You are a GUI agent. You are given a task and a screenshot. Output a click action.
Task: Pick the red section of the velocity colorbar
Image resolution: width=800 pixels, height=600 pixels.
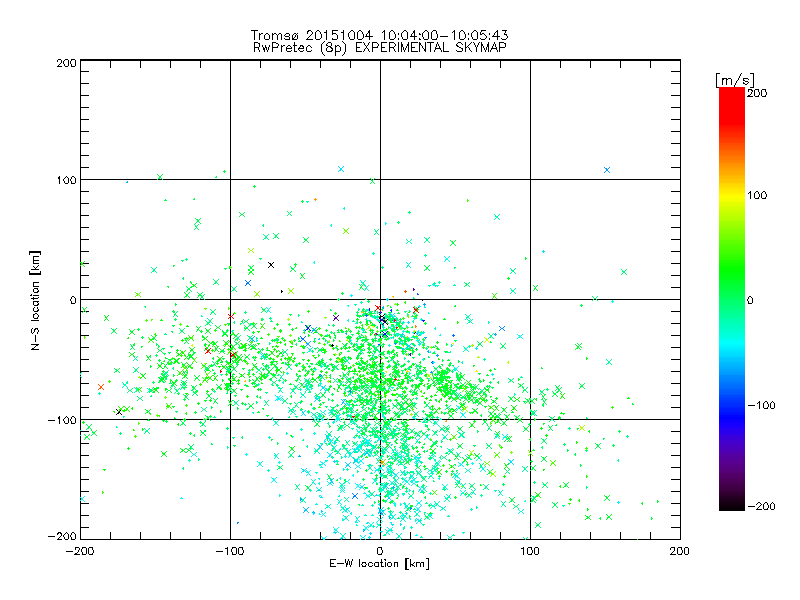click(x=732, y=105)
